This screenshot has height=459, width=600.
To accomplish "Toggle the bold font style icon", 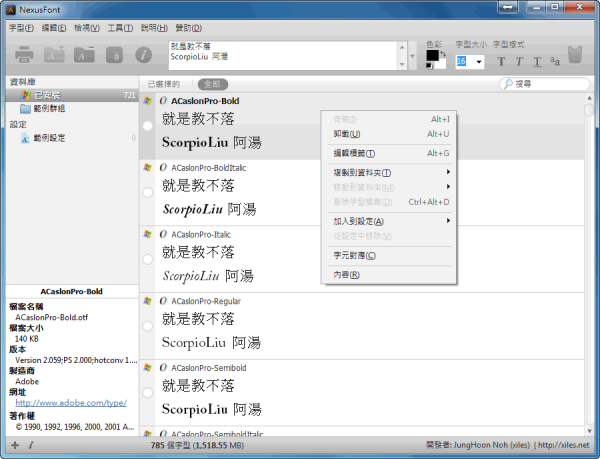I will (501, 62).
